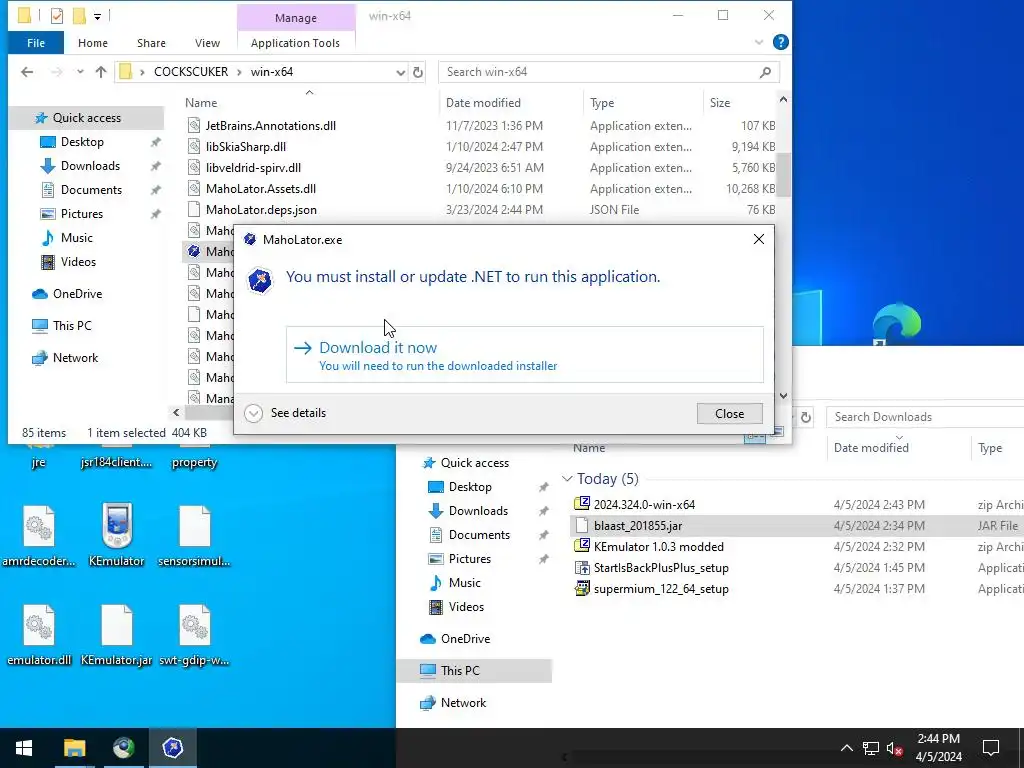Open quick access toolbar customize dropdown

tap(97, 16)
